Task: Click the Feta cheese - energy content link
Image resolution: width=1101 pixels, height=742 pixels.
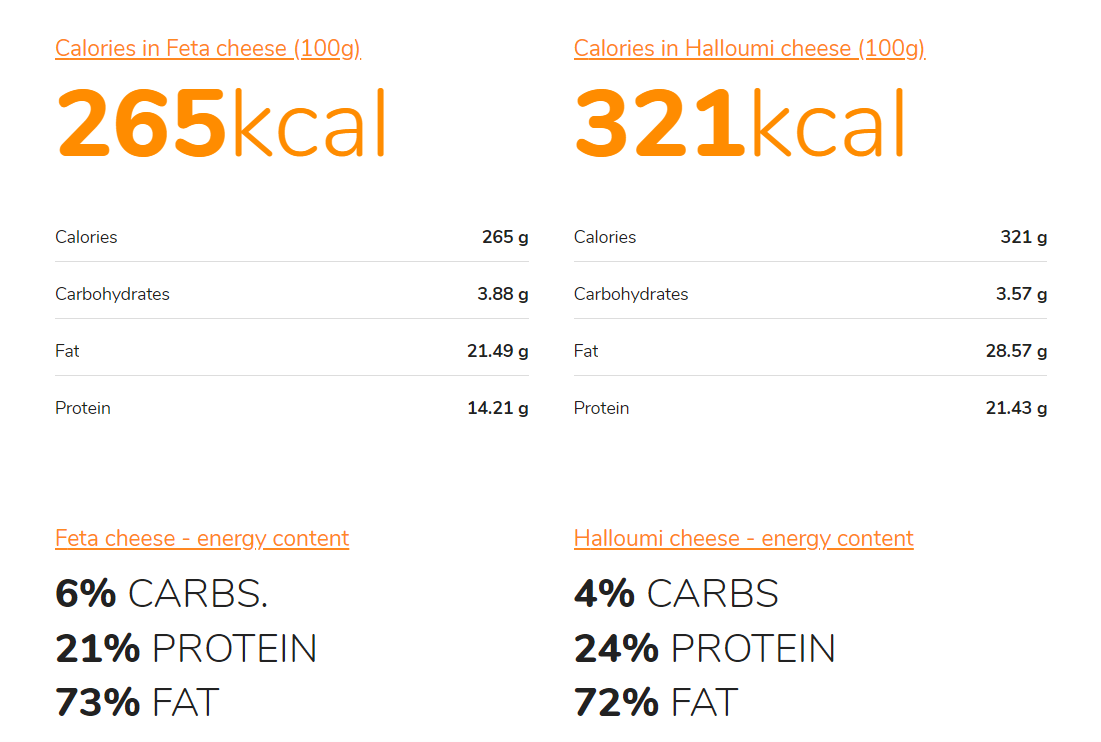Action: (x=202, y=538)
